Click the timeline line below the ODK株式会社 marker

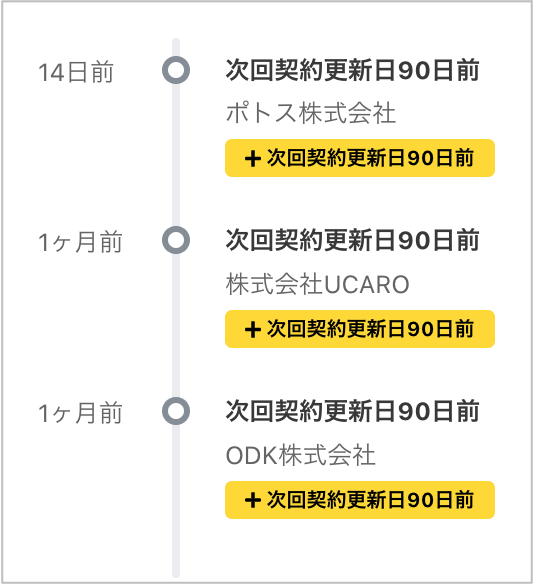click(176, 501)
